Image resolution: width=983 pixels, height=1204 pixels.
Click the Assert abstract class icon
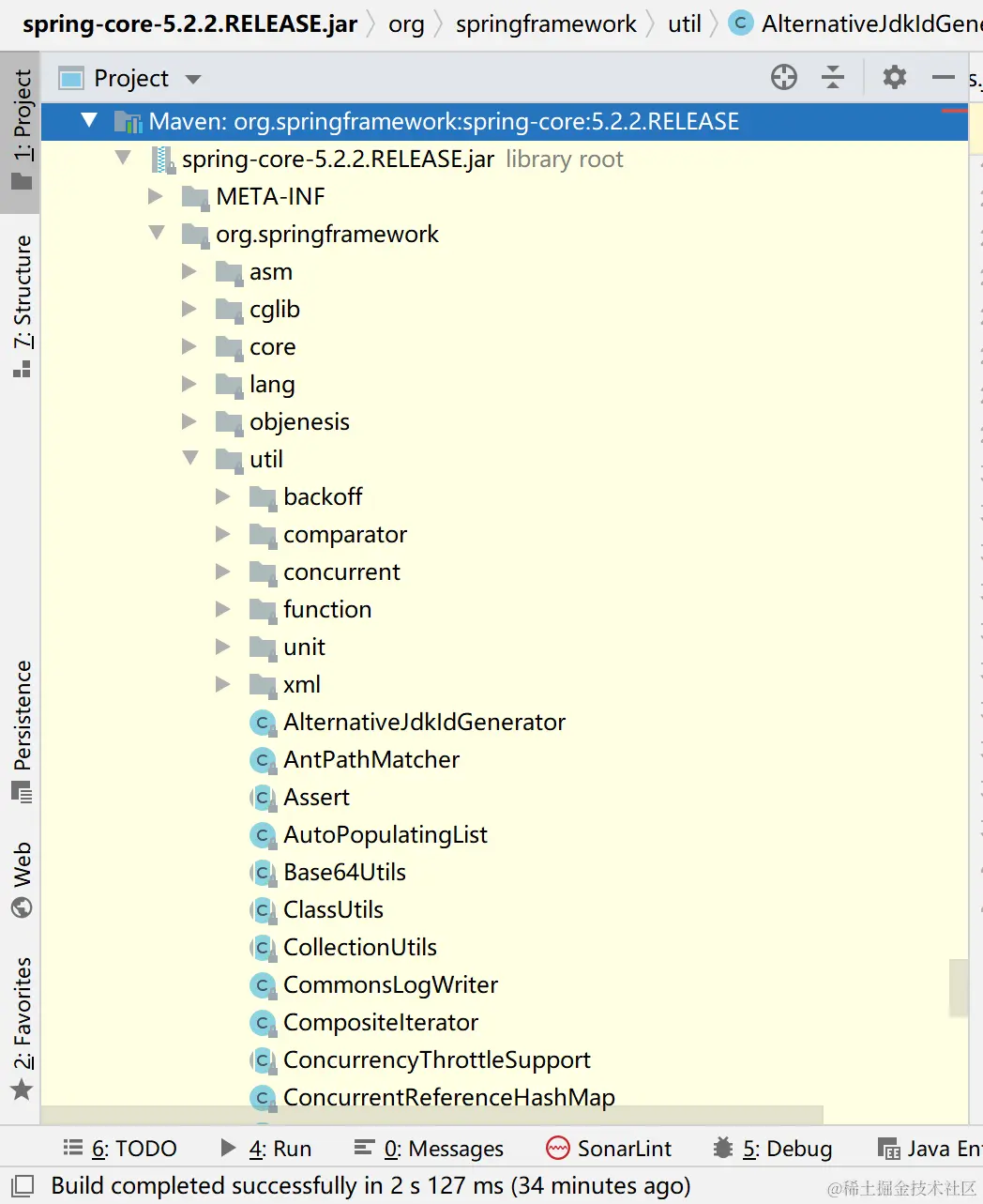pos(263,798)
